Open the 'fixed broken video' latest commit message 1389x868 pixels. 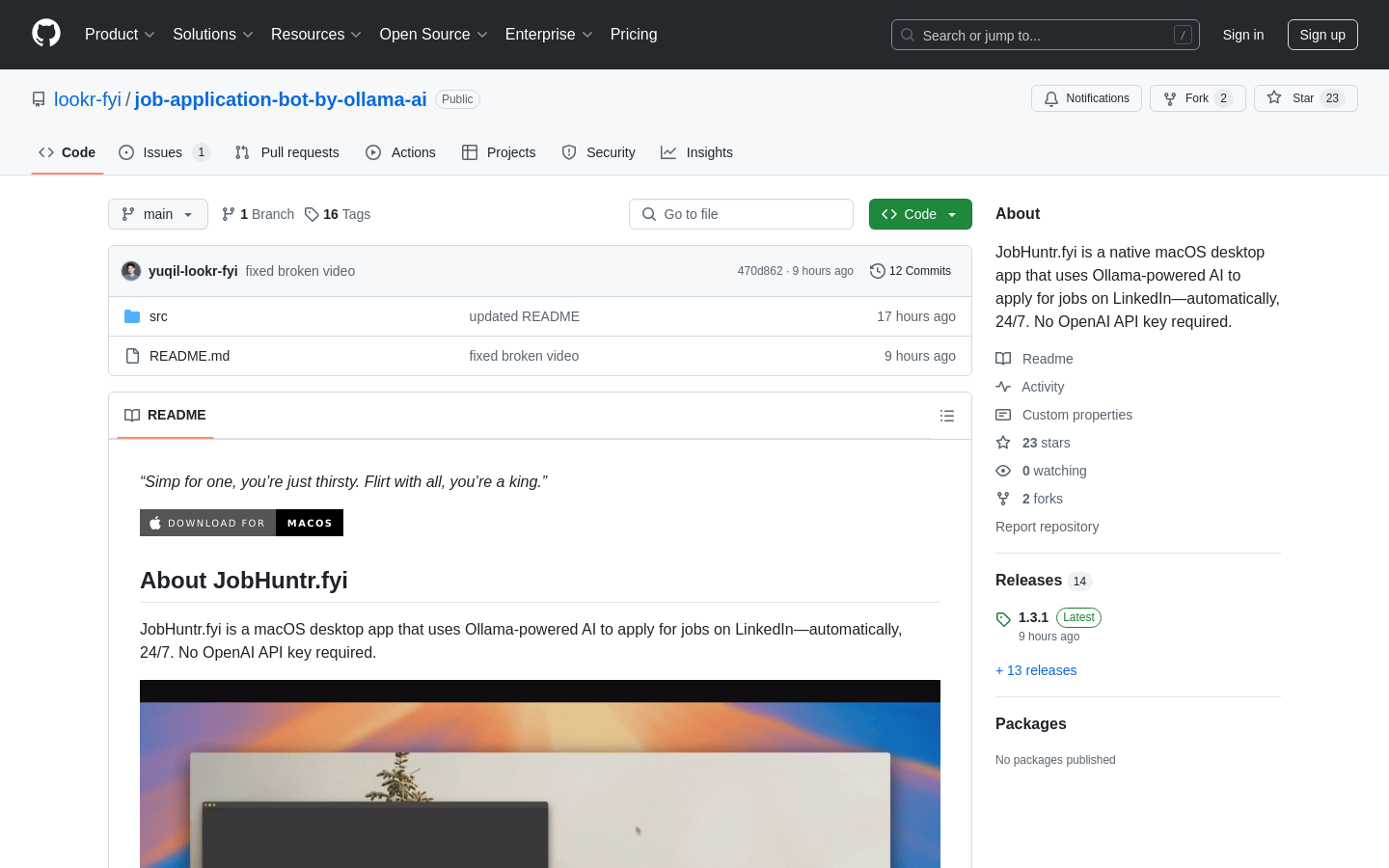pos(300,271)
